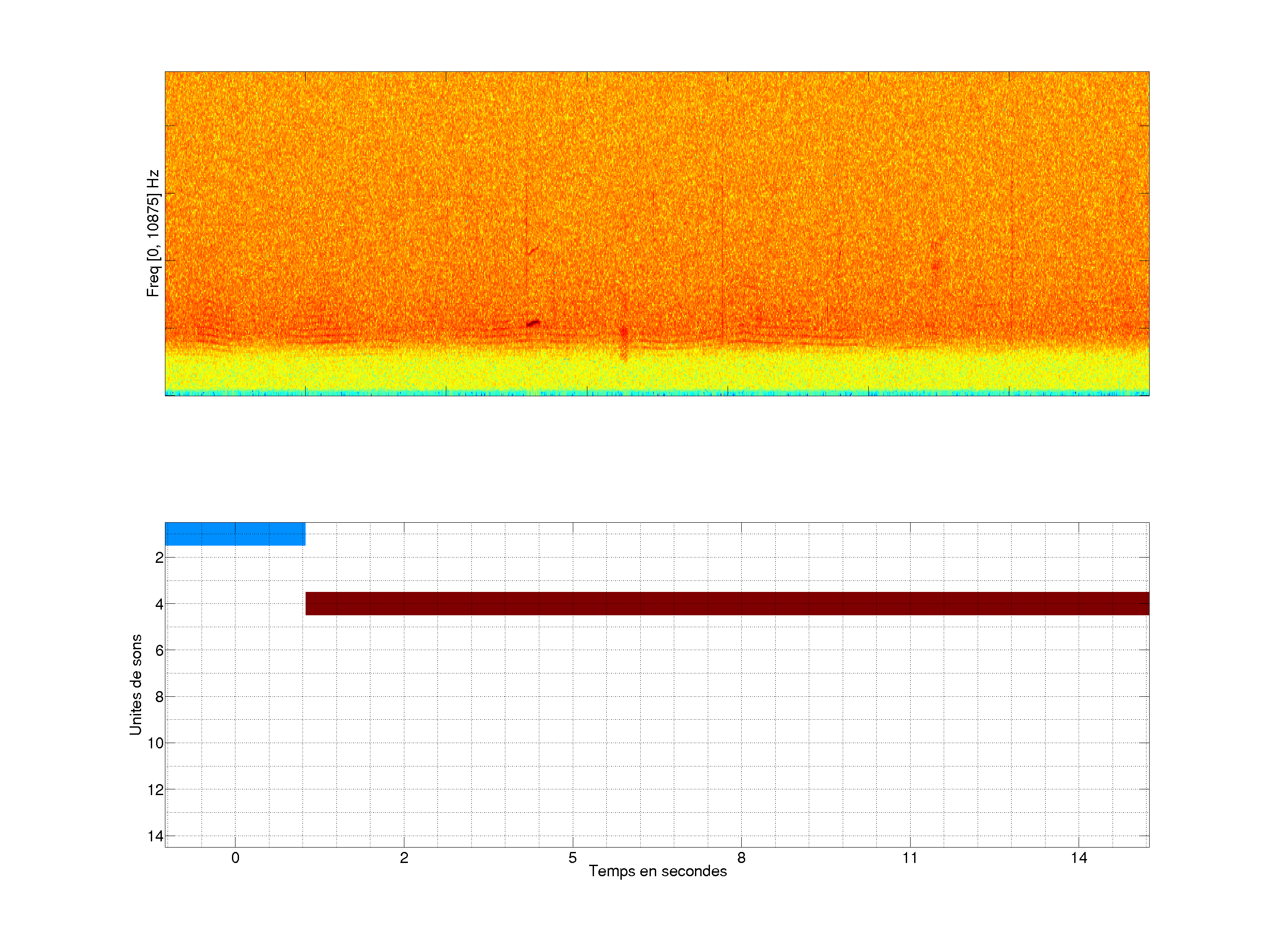Click x-axis tick label 11

[909, 858]
